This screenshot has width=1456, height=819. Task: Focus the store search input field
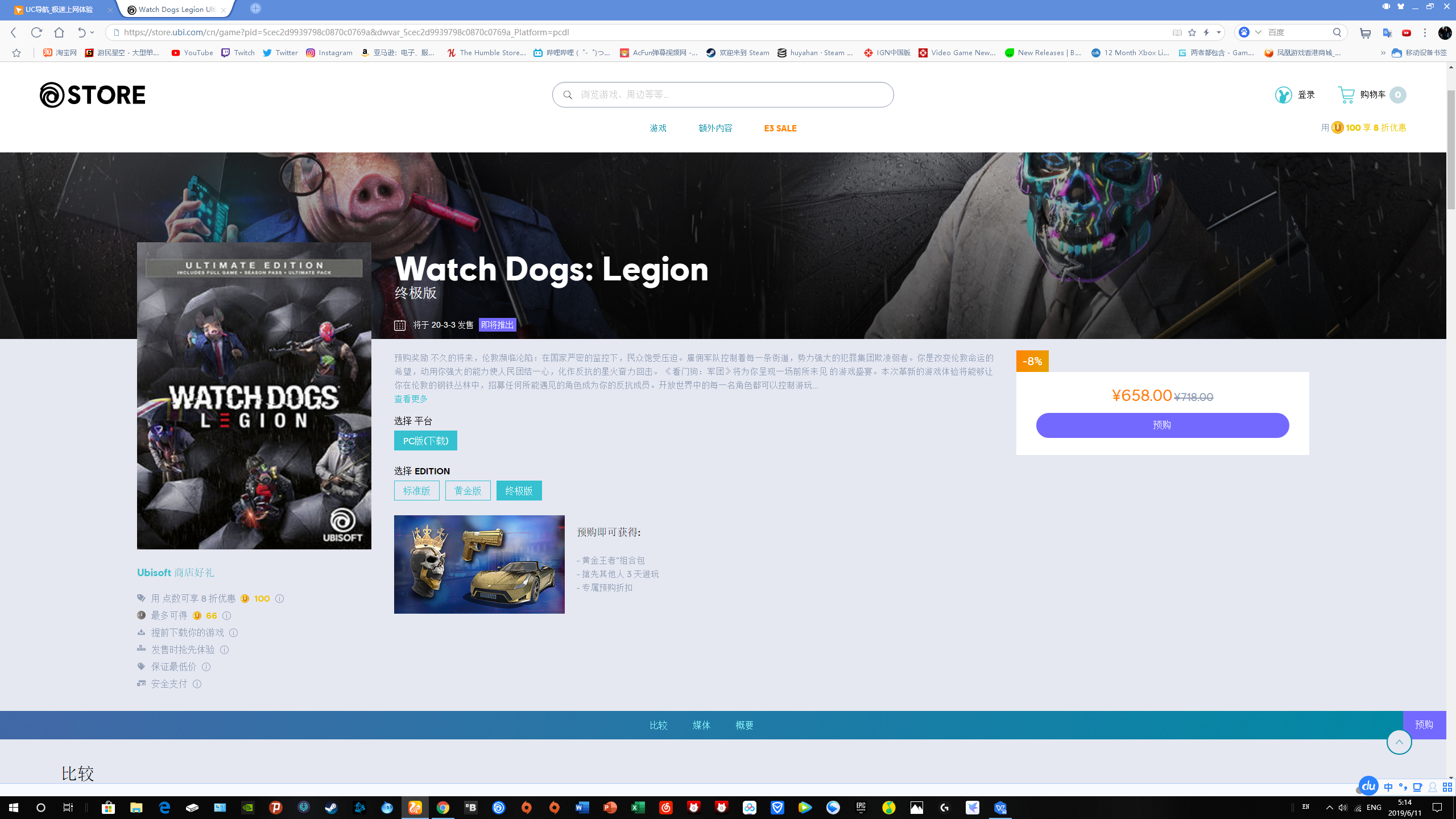pyautogui.click(x=723, y=94)
